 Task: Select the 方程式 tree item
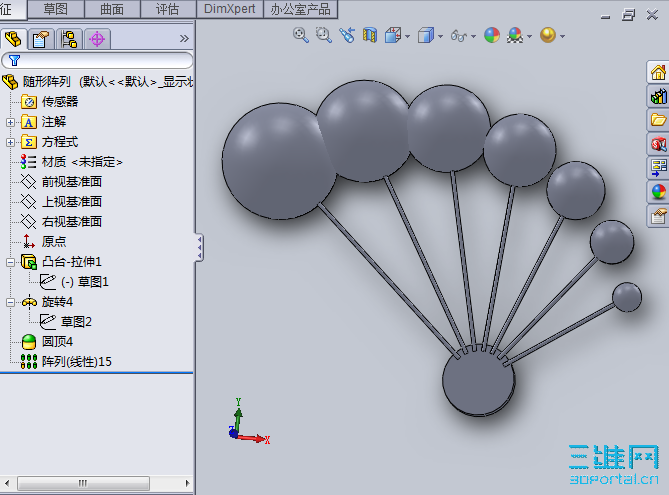coord(60,142)
